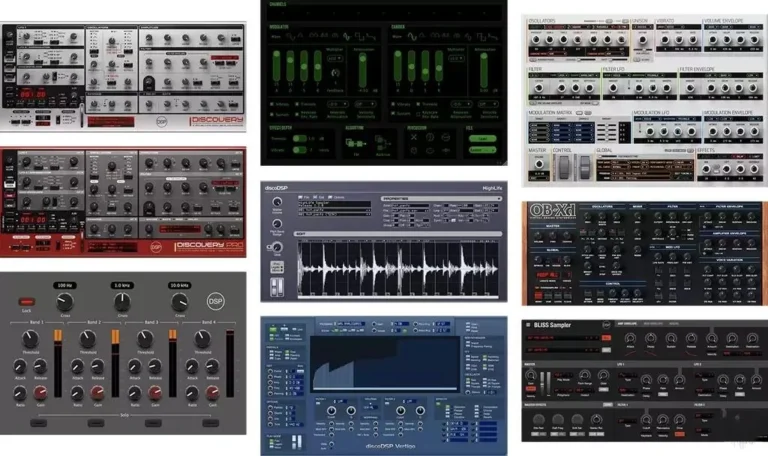
Task: Click the X-shaped Percussion icon
Action: [x=414, y=137]
